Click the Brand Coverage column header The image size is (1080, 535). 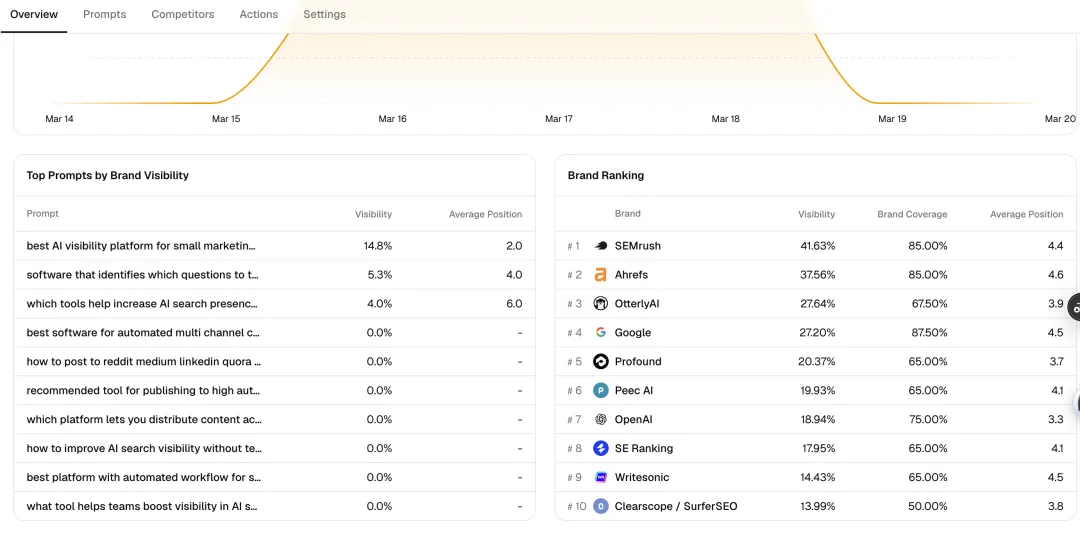click(912, 214)
